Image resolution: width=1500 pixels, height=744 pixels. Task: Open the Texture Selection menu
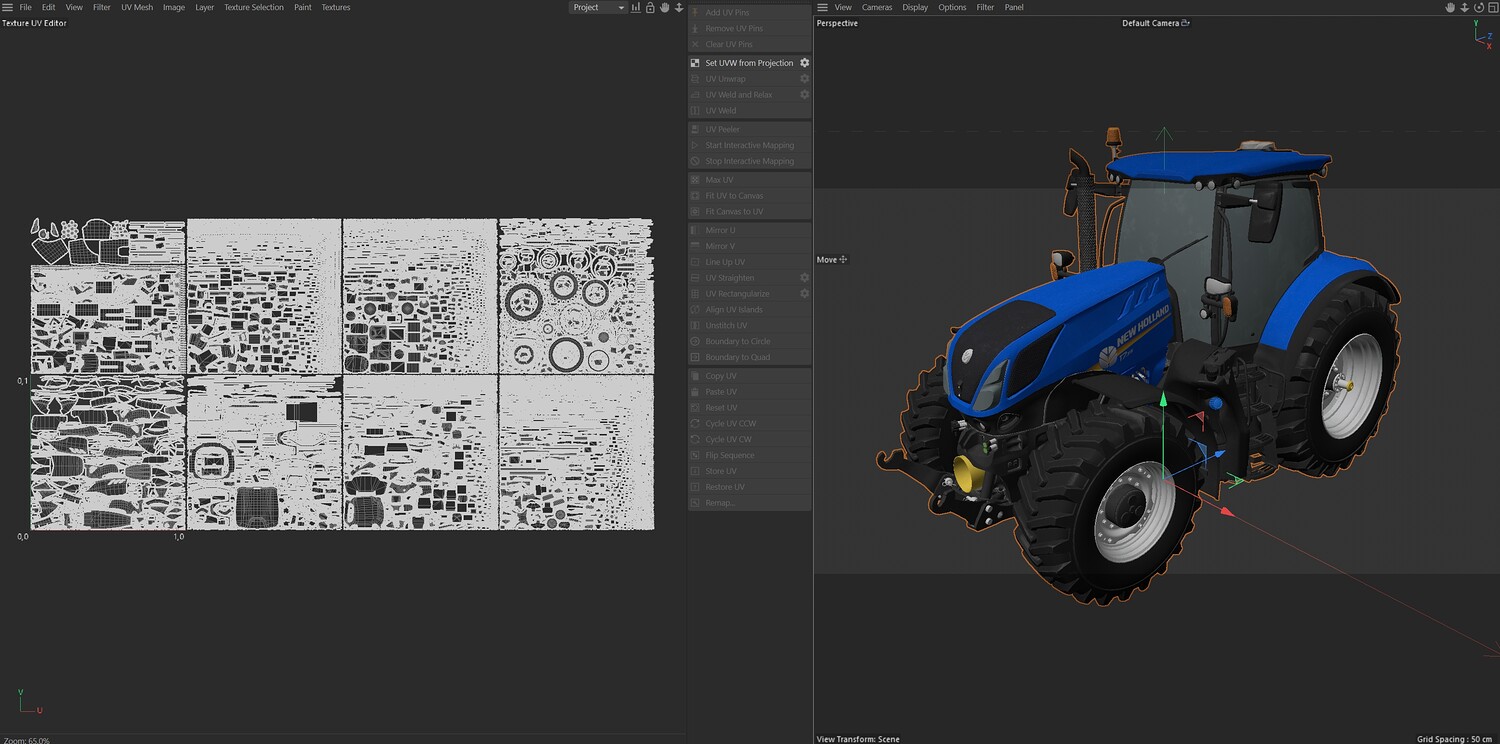tap(254, 7)
